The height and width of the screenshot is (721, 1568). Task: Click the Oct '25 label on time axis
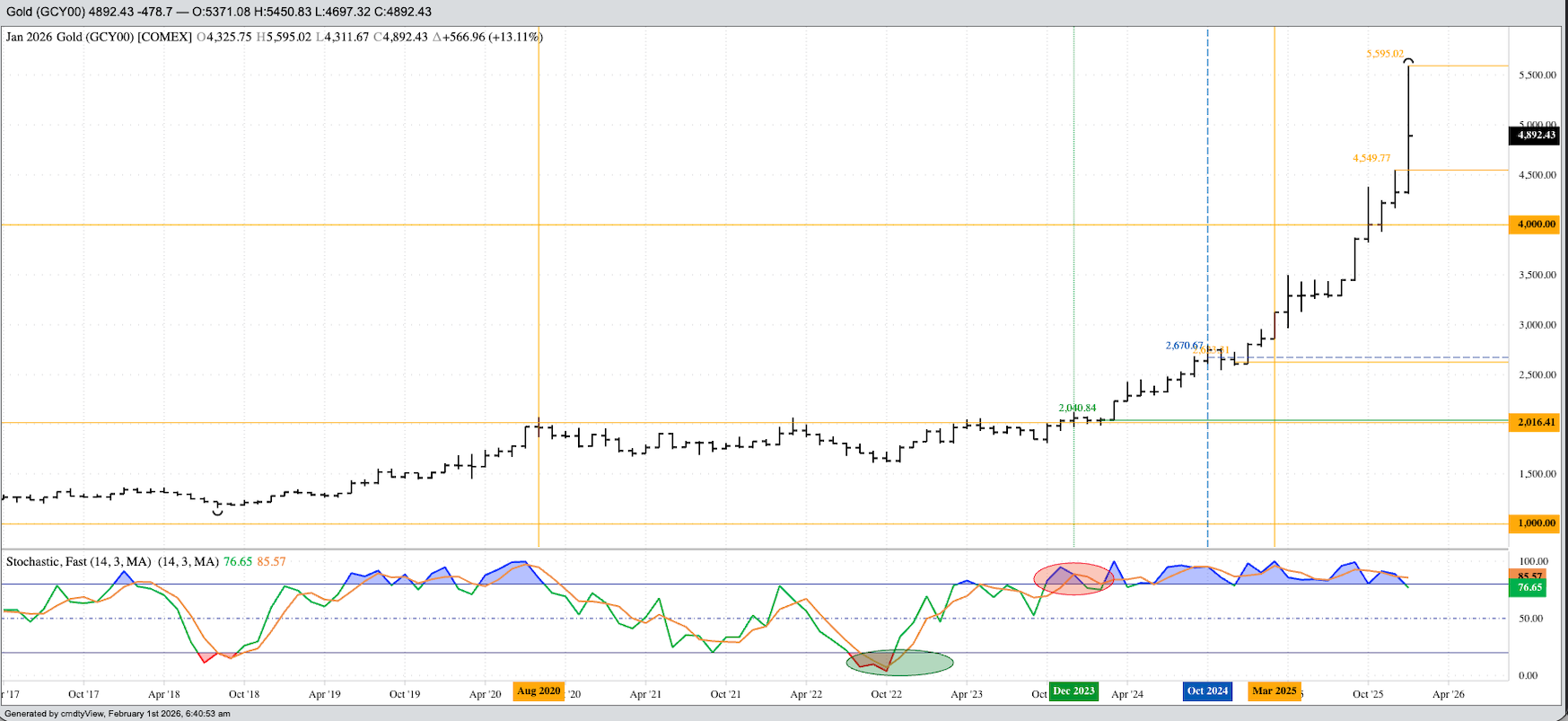(1367, 694)
